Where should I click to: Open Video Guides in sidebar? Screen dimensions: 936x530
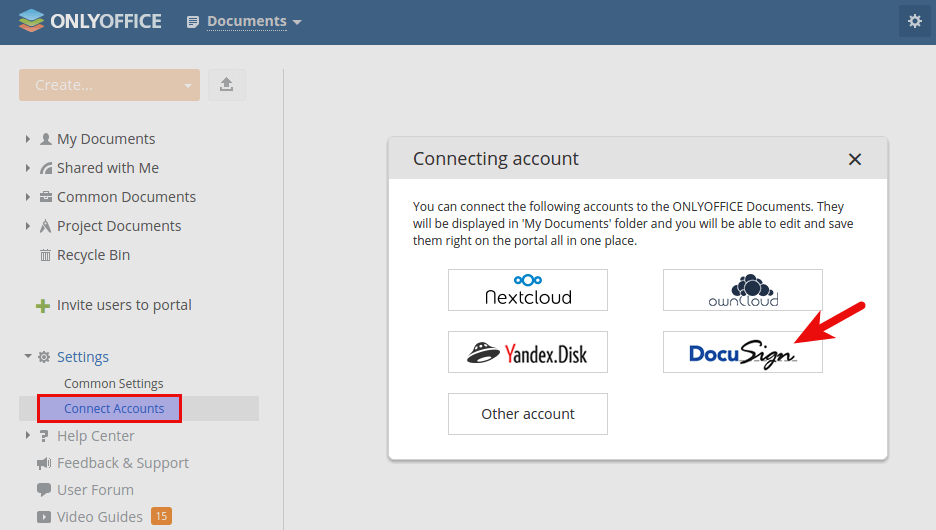tap(99, 517)
